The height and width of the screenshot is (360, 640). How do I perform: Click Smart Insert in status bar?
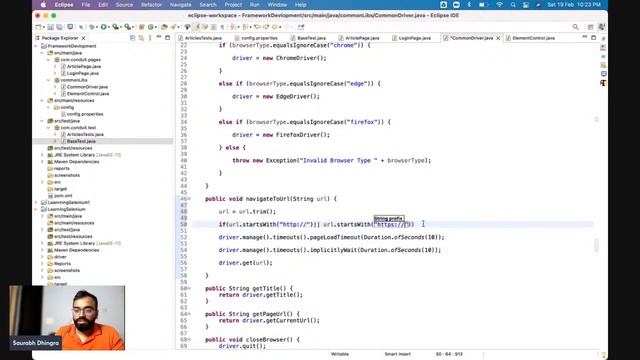tap(397, 354)
